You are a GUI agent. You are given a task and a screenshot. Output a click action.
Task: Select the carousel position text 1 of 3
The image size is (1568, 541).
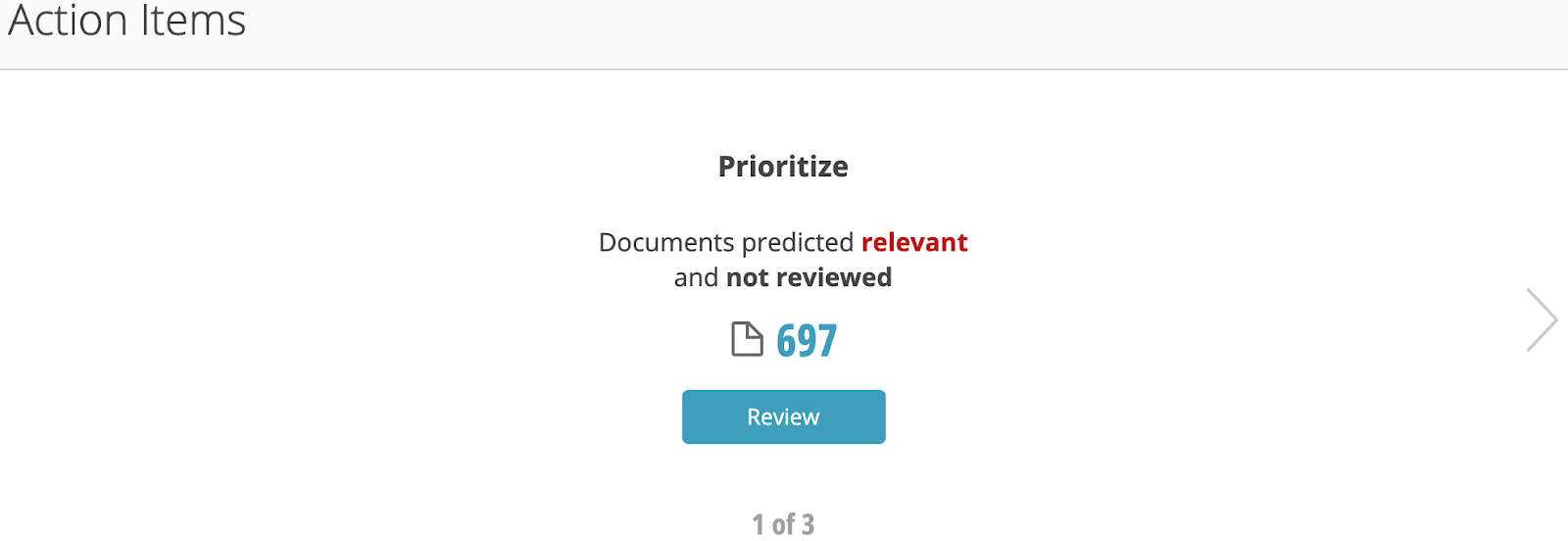pyautogui.click(x=783, y=524)
